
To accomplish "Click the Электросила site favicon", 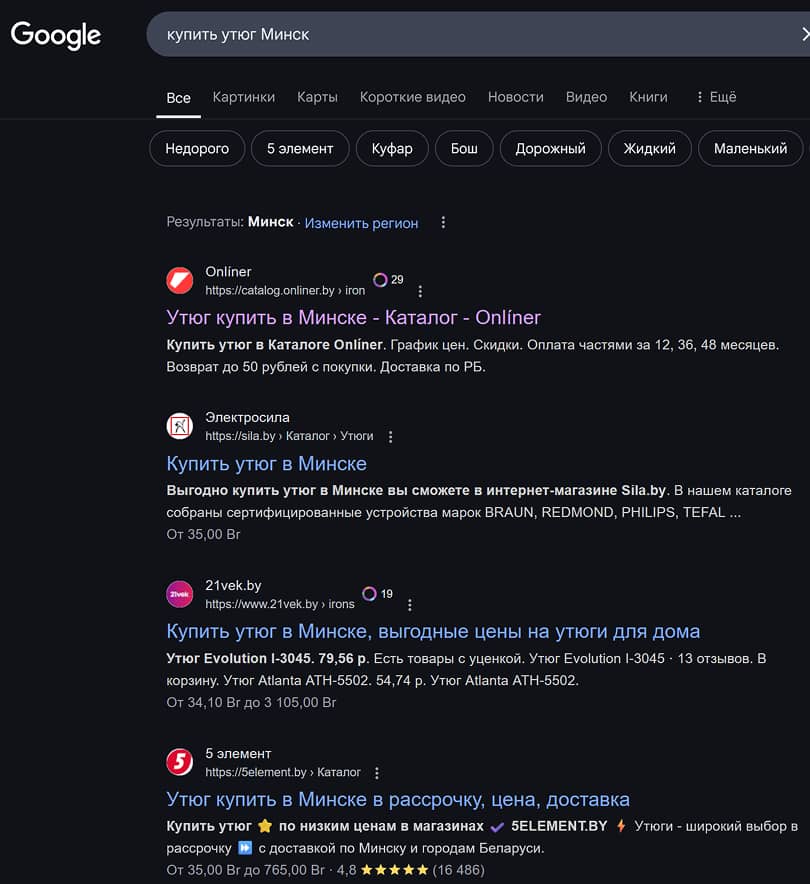I will click(x=180, y=426).
